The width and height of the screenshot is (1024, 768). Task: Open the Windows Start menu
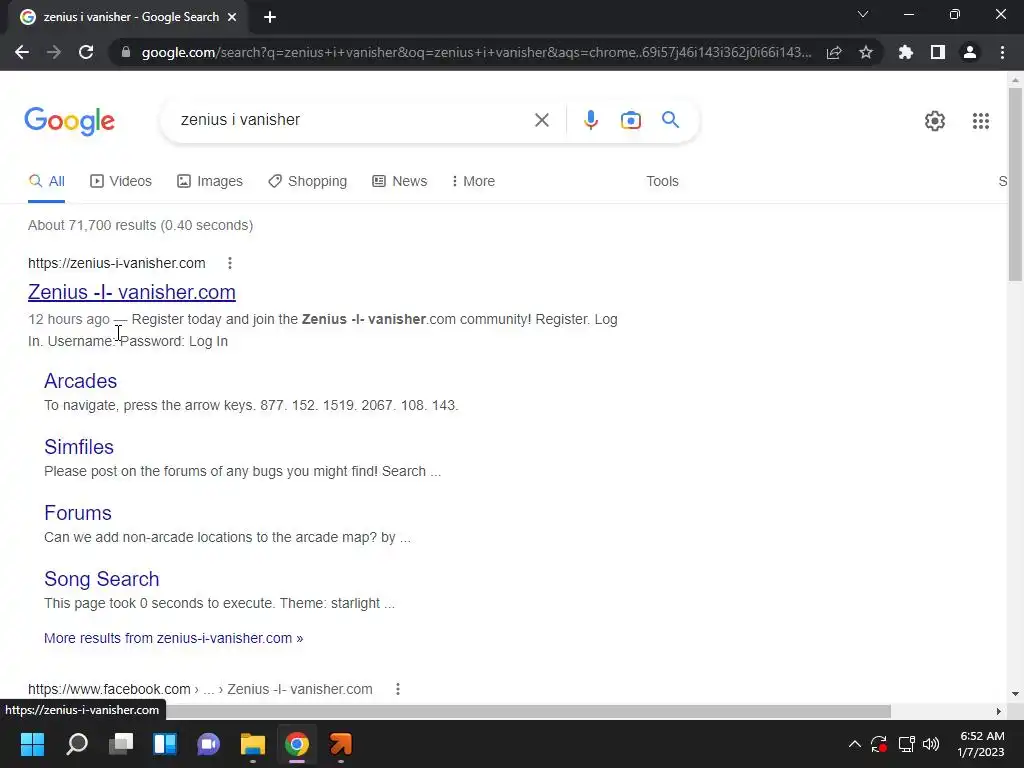32,744
